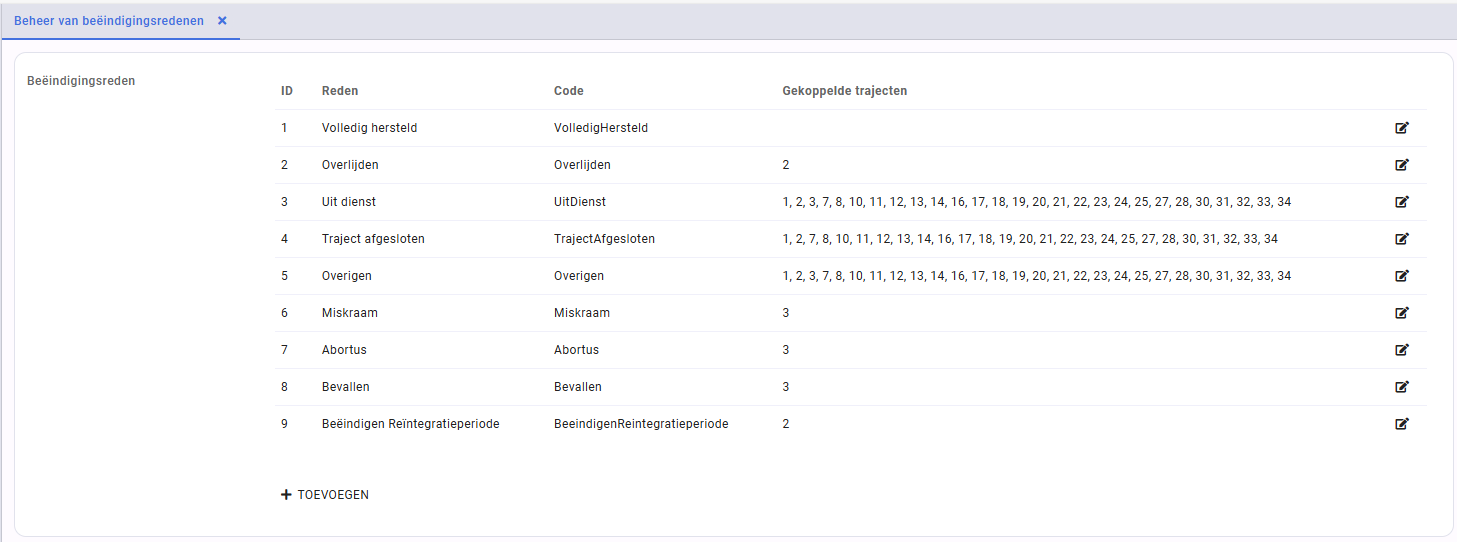Click the plus icon beside TOEVOEGEN

click(286, 495)
